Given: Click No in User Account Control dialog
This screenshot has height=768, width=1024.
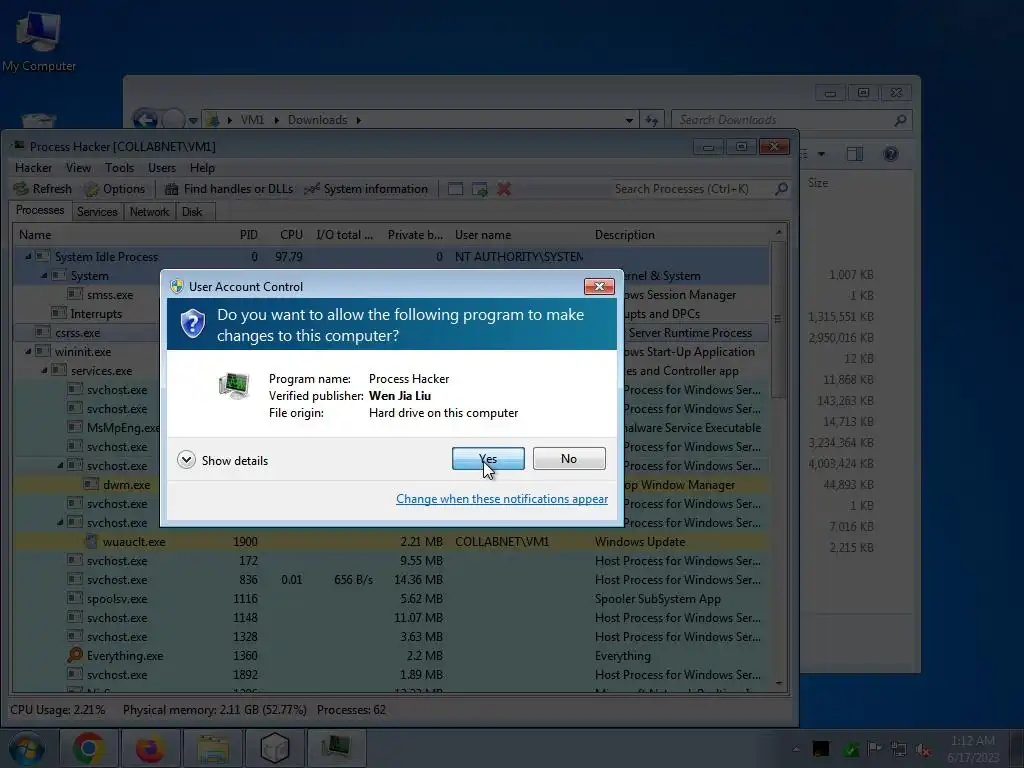Looking at the screenshot, I should pos(569,458).
